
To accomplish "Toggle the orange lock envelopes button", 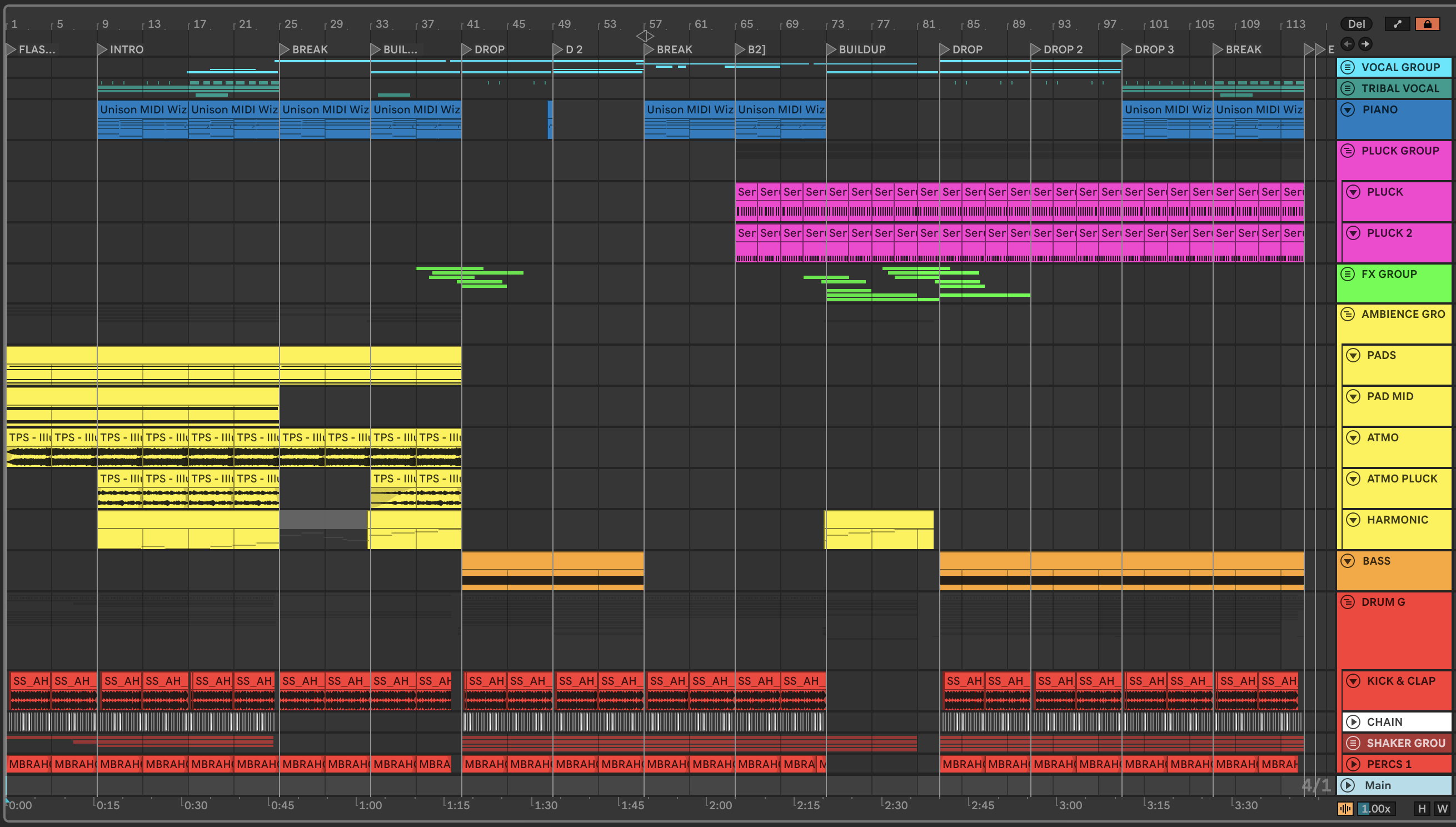I will point(1427,24).
